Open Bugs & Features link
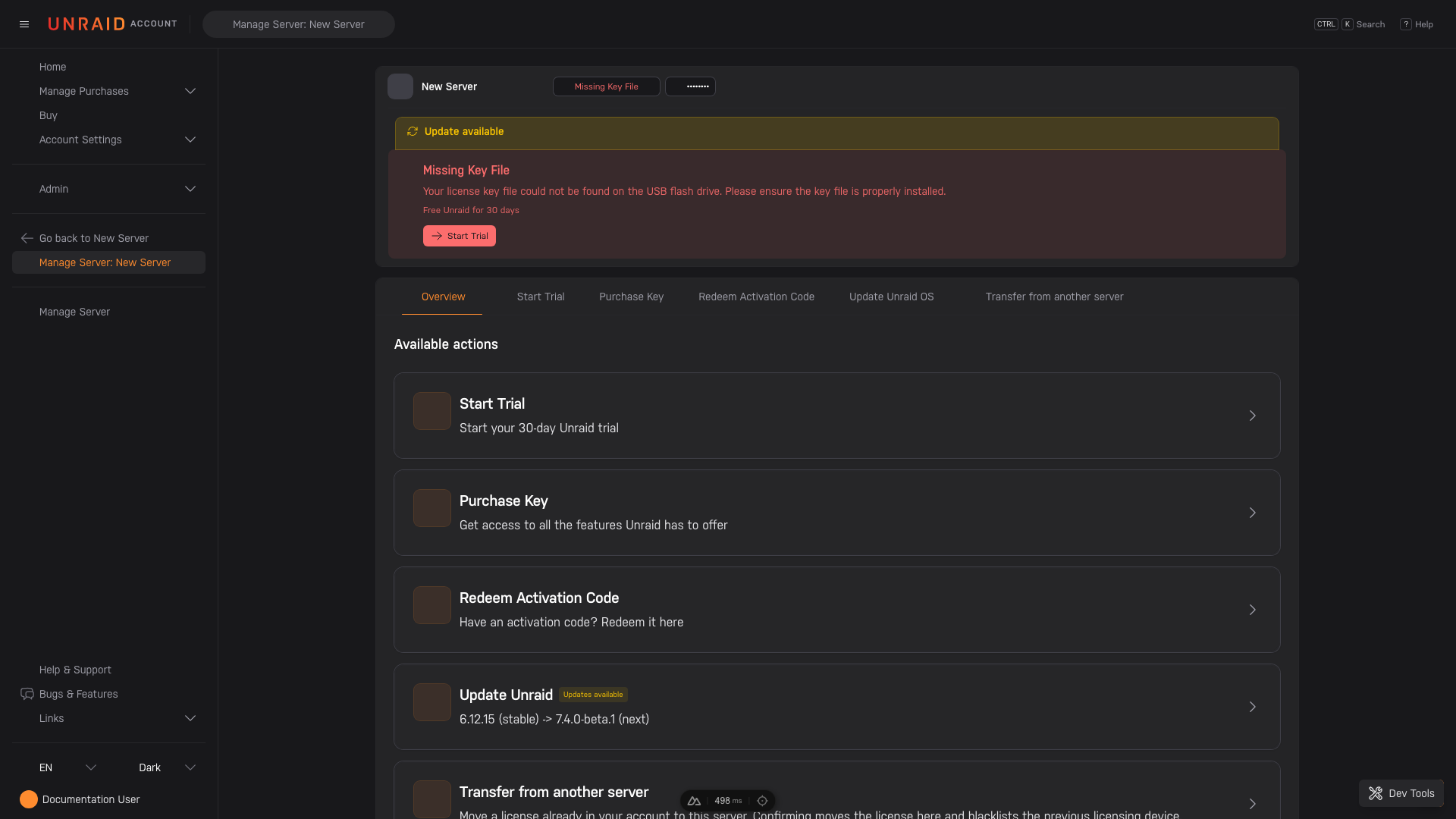This screenshot has width=1456, height=819. coord(79,694)
